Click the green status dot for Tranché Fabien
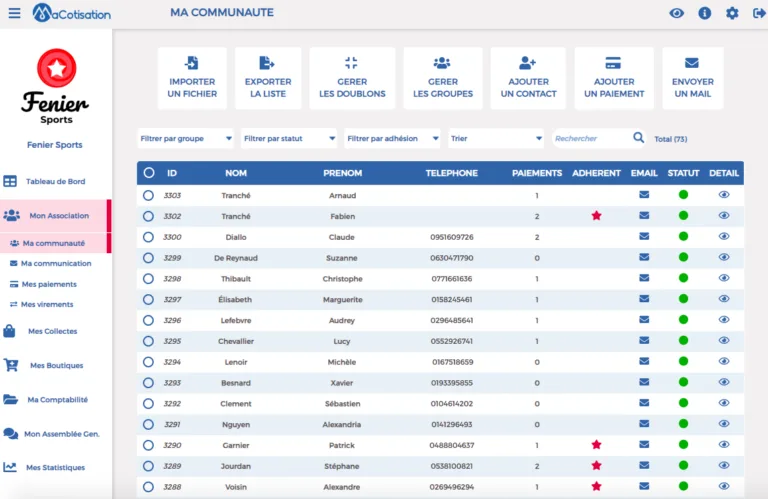The width and height of the screenshot is (768, 499). pyautogui.click(x=683, y=216)
